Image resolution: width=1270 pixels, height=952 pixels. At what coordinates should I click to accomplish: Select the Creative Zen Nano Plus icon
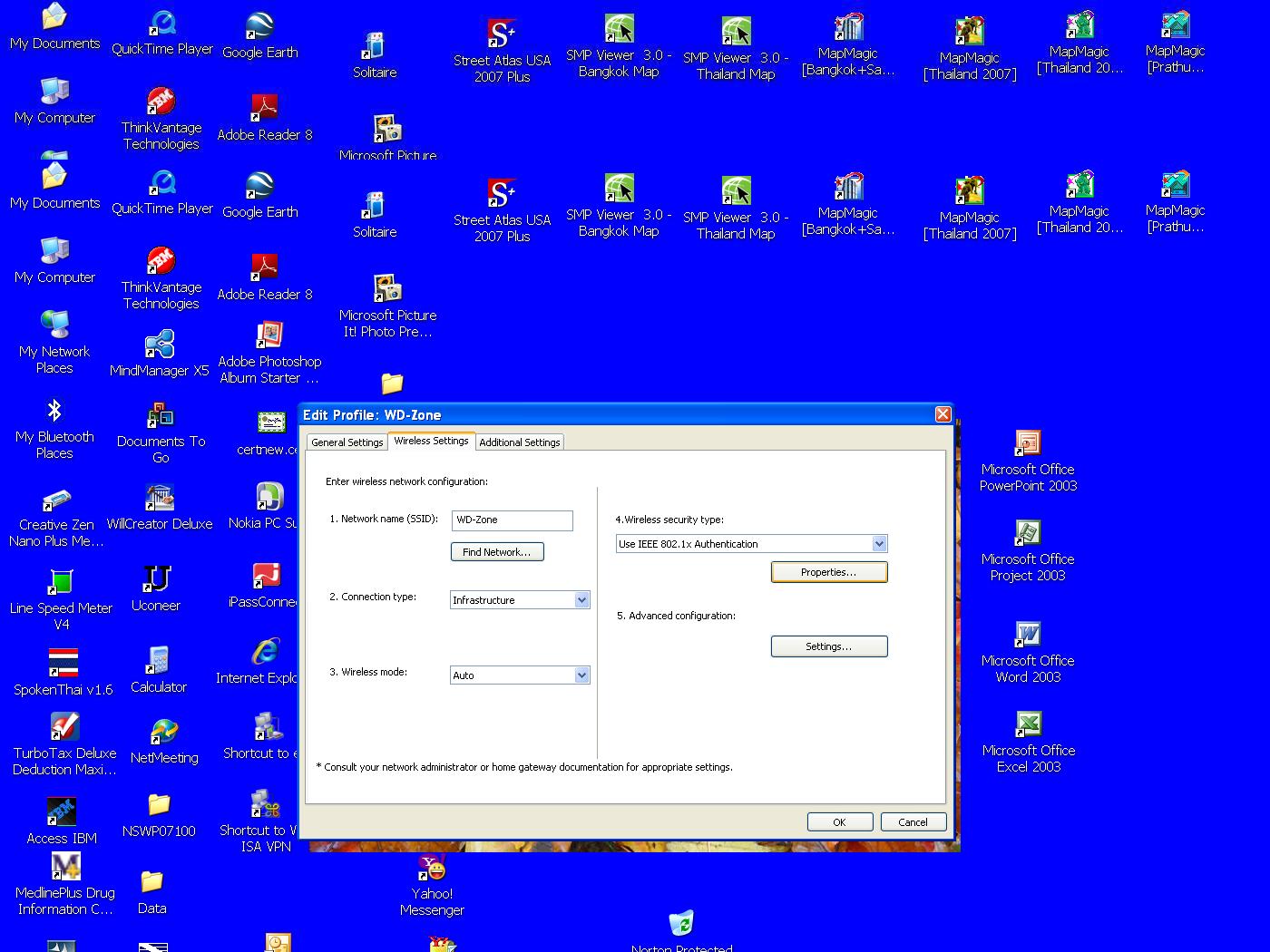[x=56, y=518]
